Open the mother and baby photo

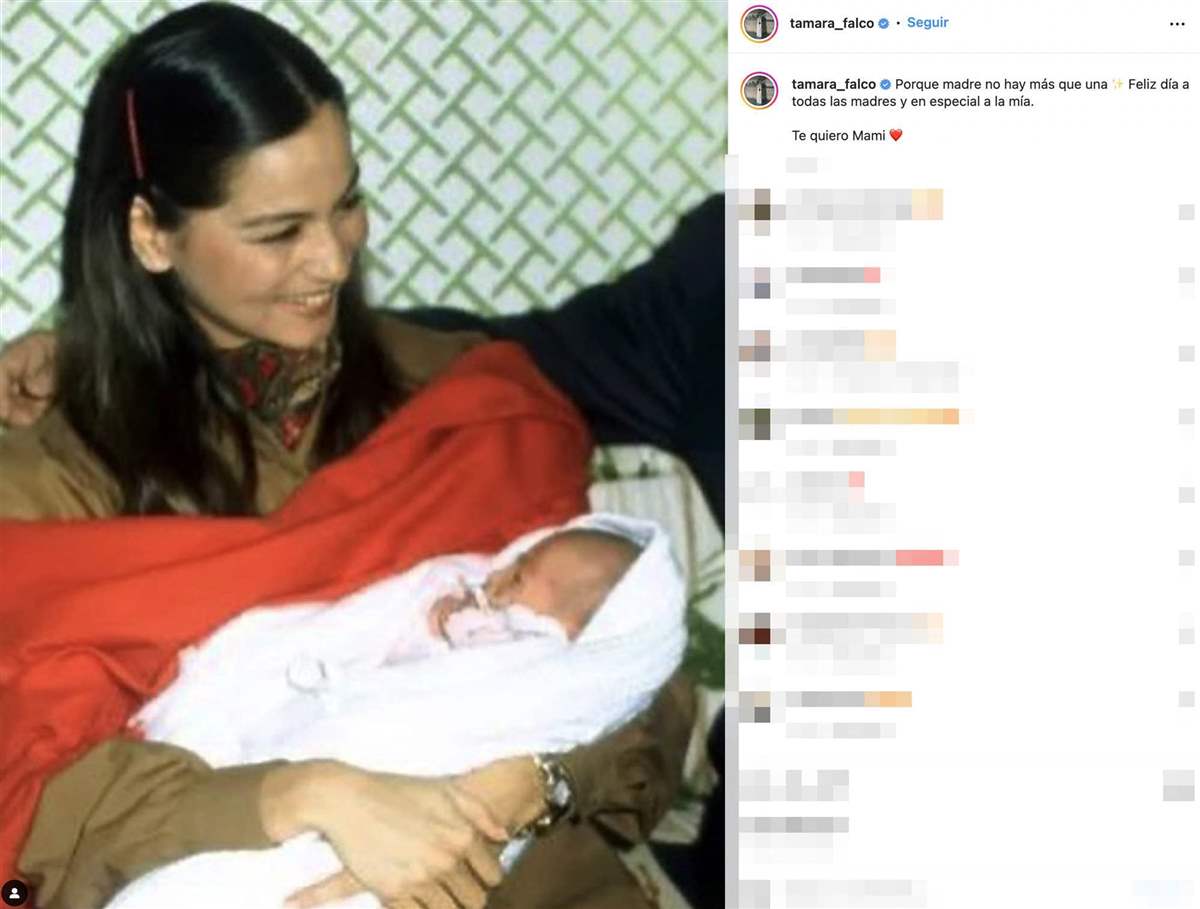point(363,454)
